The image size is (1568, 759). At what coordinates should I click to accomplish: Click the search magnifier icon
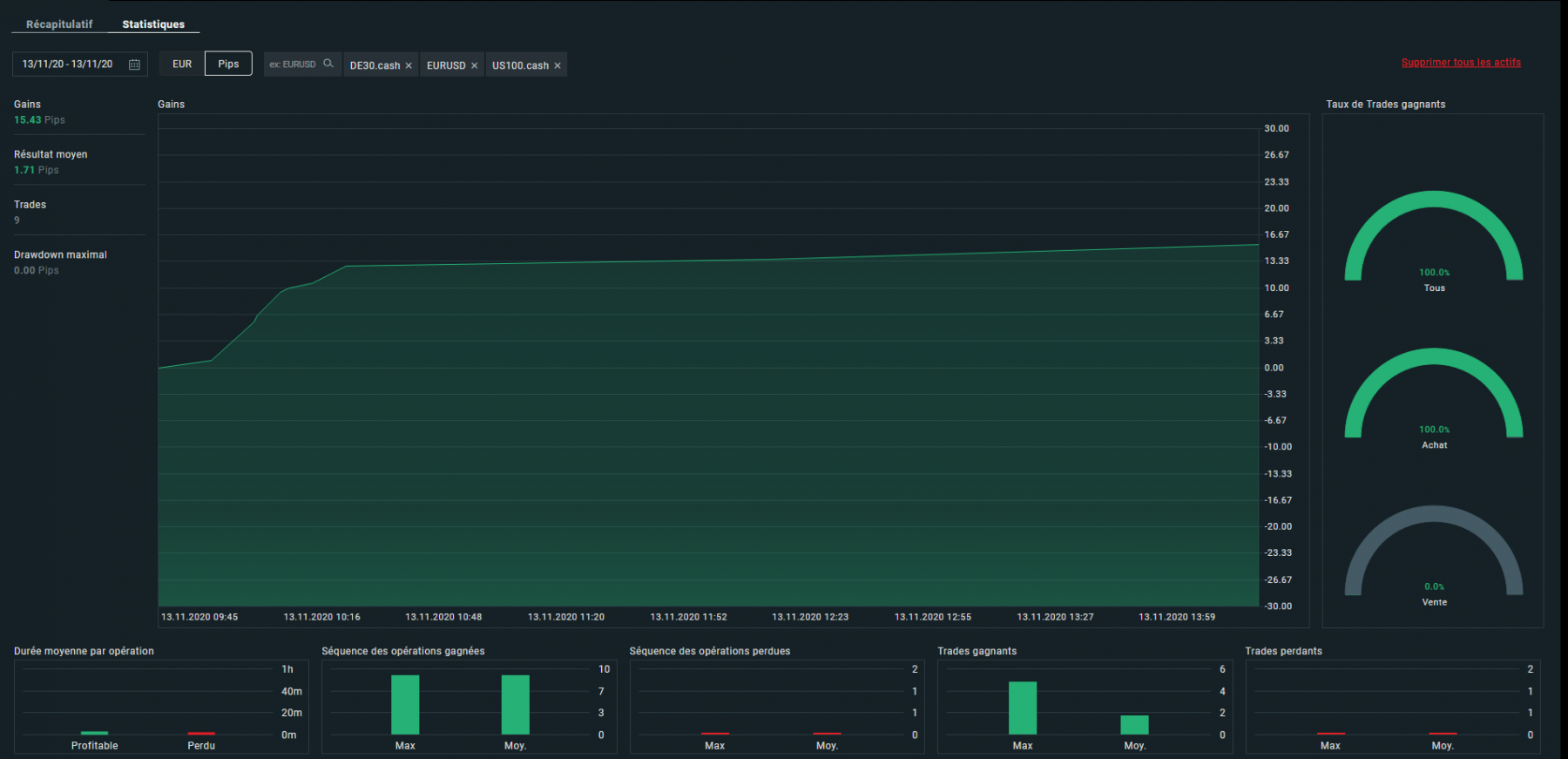point(328,64)
